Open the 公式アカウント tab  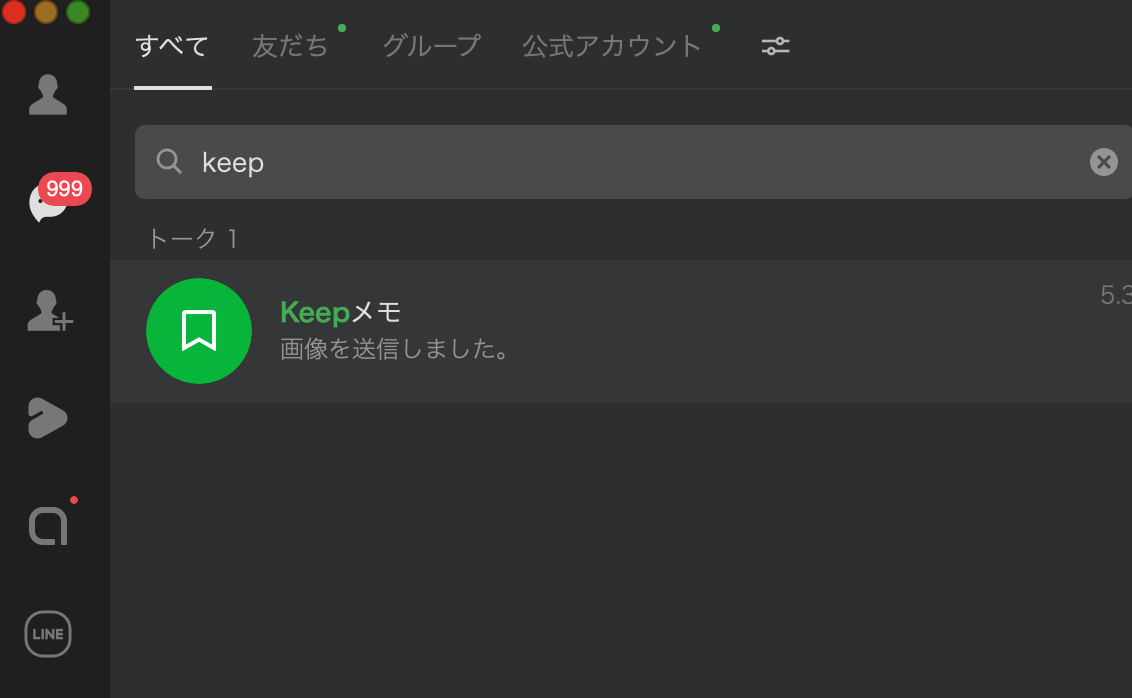(610, 45)
